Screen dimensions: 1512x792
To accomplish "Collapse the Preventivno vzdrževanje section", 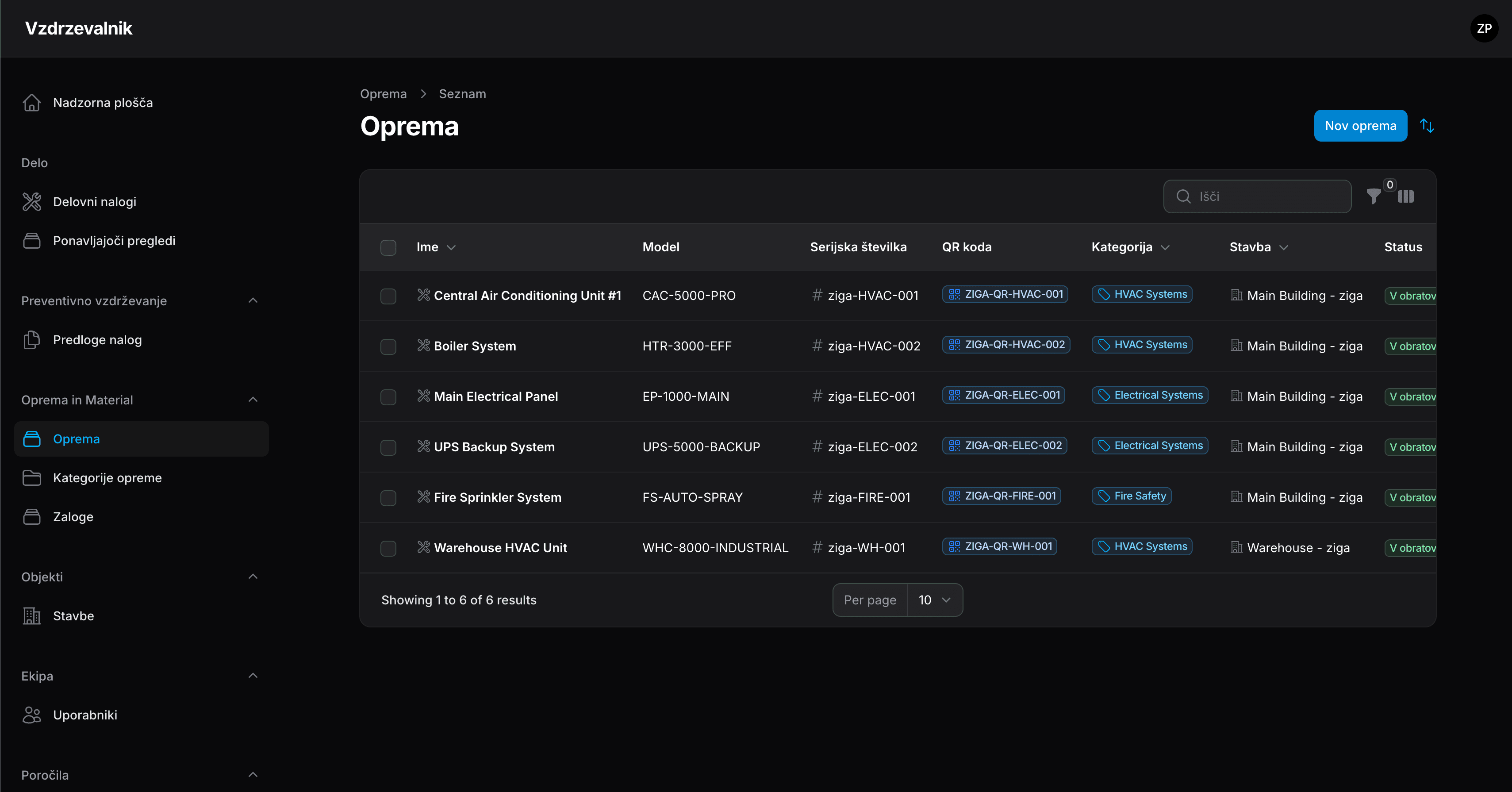I will [253, 300].
